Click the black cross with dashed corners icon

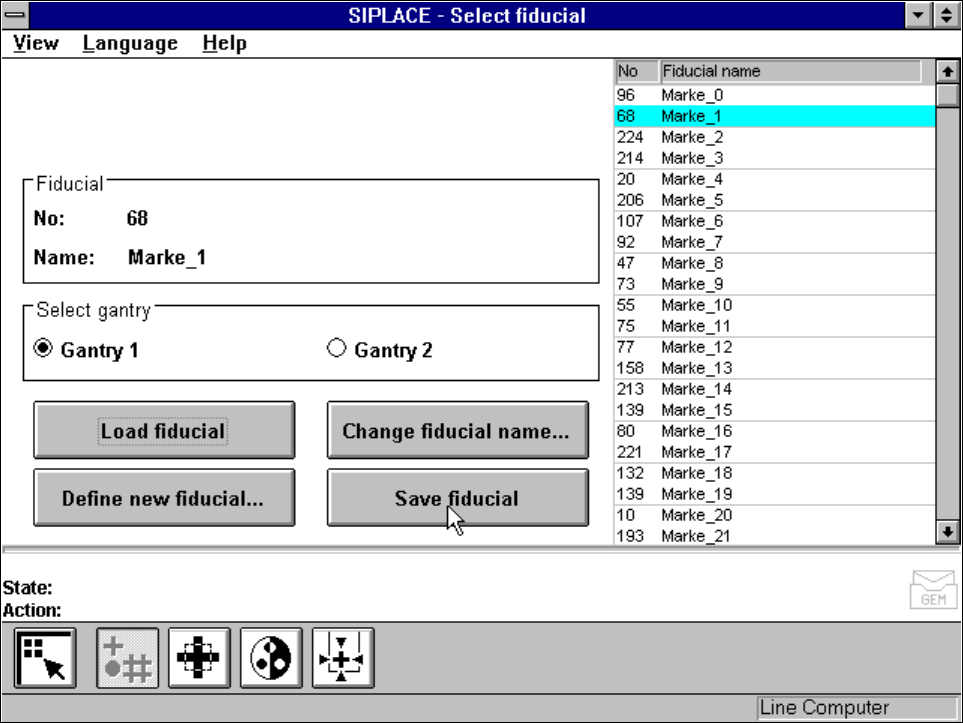pyautogui.click(x=199, y=658)
